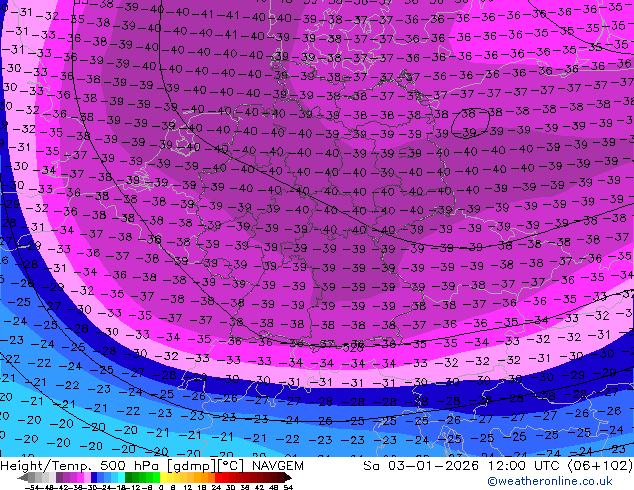Screen dimensions: 634x490
Task: Click the '(06+102)' forecast run label
Action: 600,466
